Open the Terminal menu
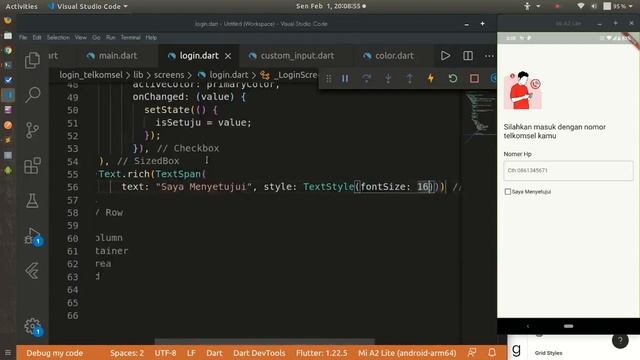Image resolution: width=640 pixels, height=360 pixels. pos(130,37)
